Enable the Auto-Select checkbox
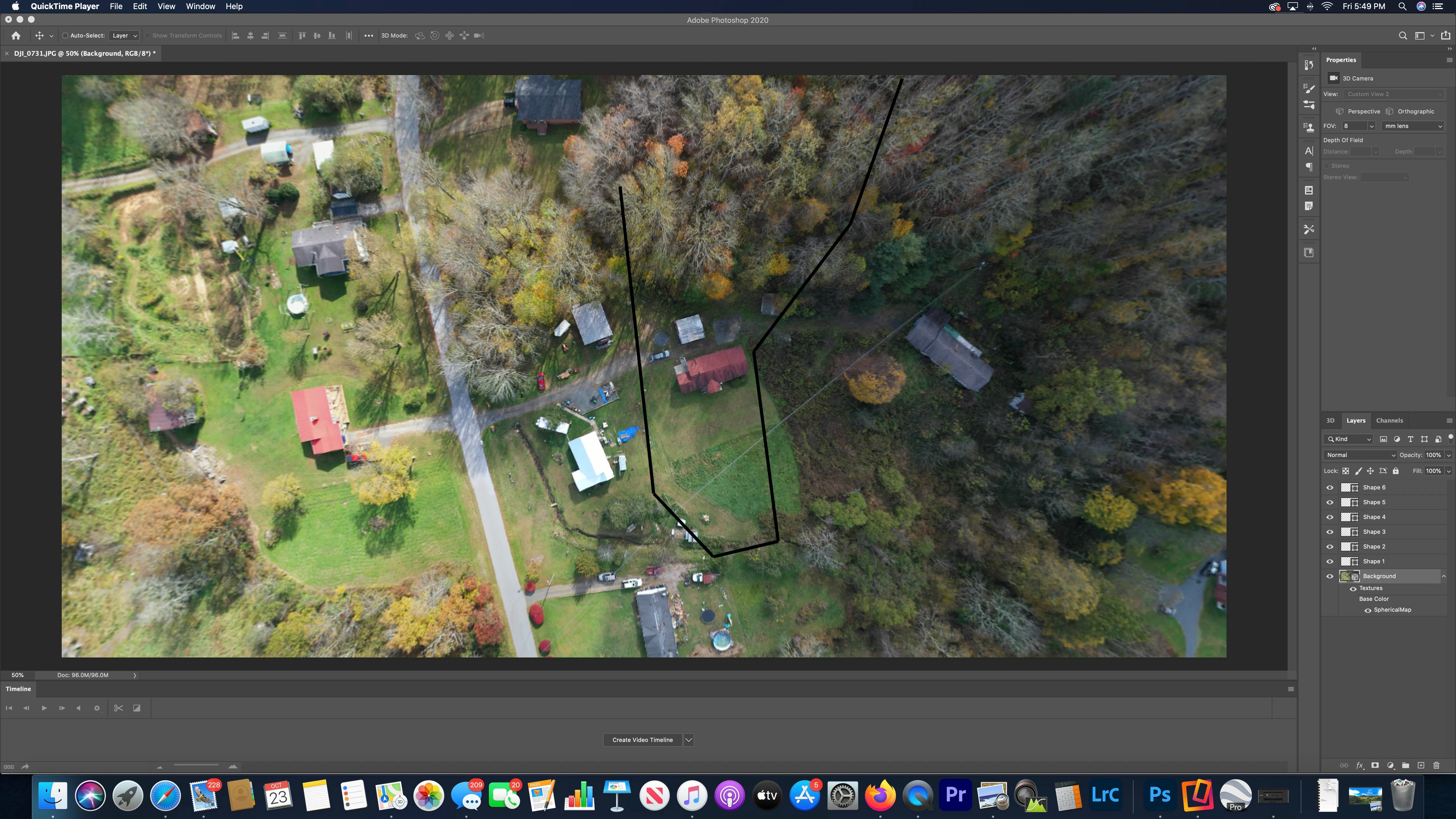This screenshot has width=1456, height=819. coord(65,36)
